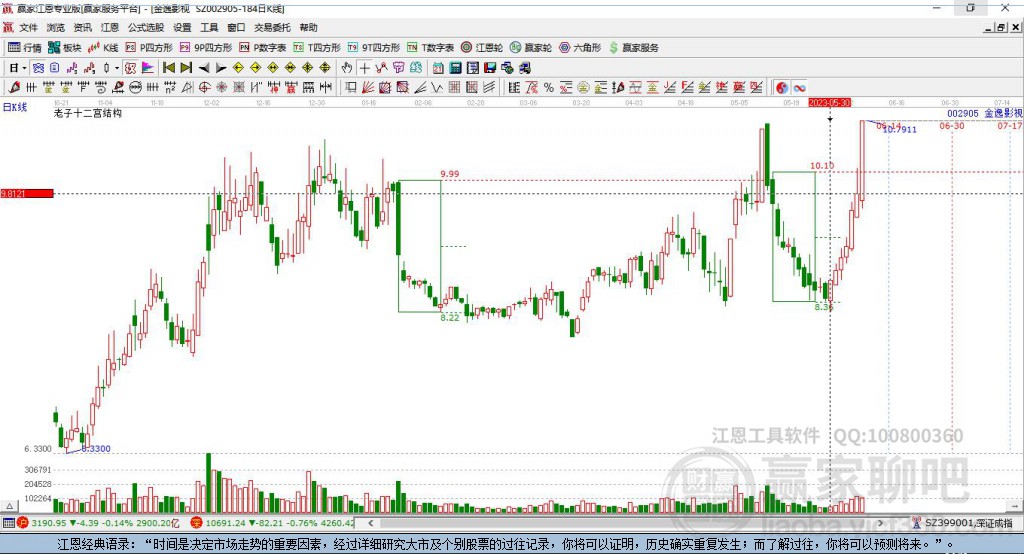Screen dimensions: 1024x554
Task: Select the circle cycle tool
Action: coord(135,88)
